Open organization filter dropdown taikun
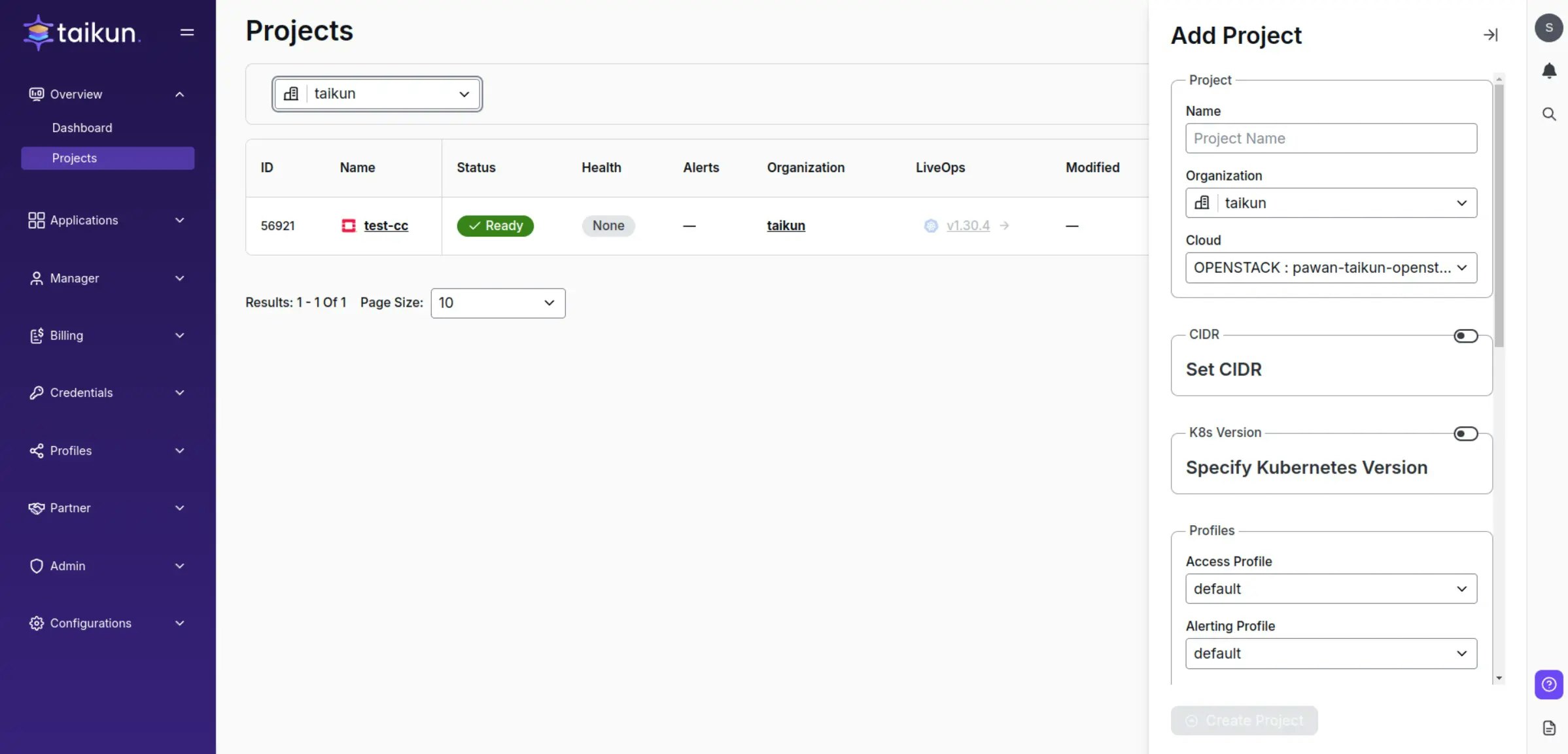The height and width of the screenshot is (754, 1568). [x=377, y=94]
